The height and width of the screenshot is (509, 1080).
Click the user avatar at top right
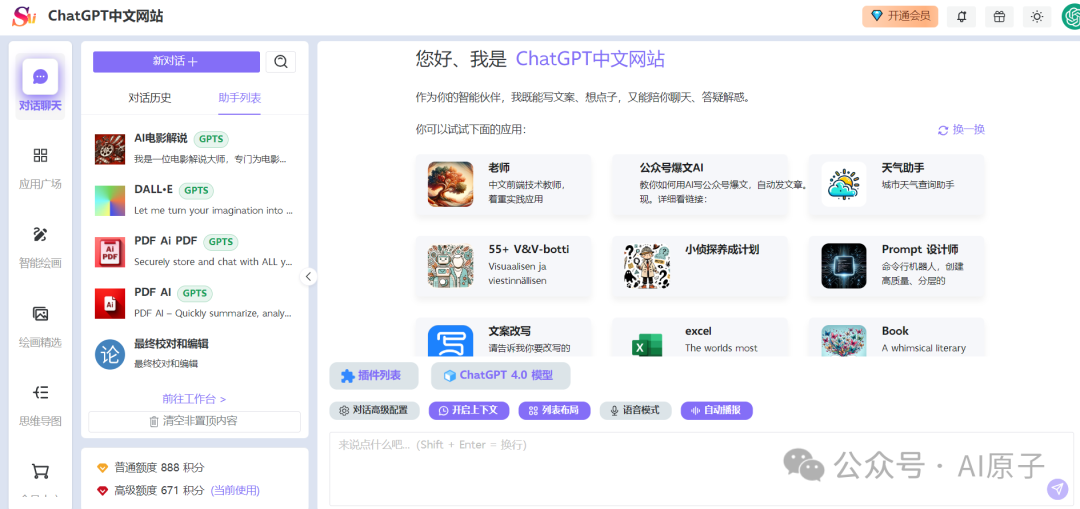tap(1071, 17)
